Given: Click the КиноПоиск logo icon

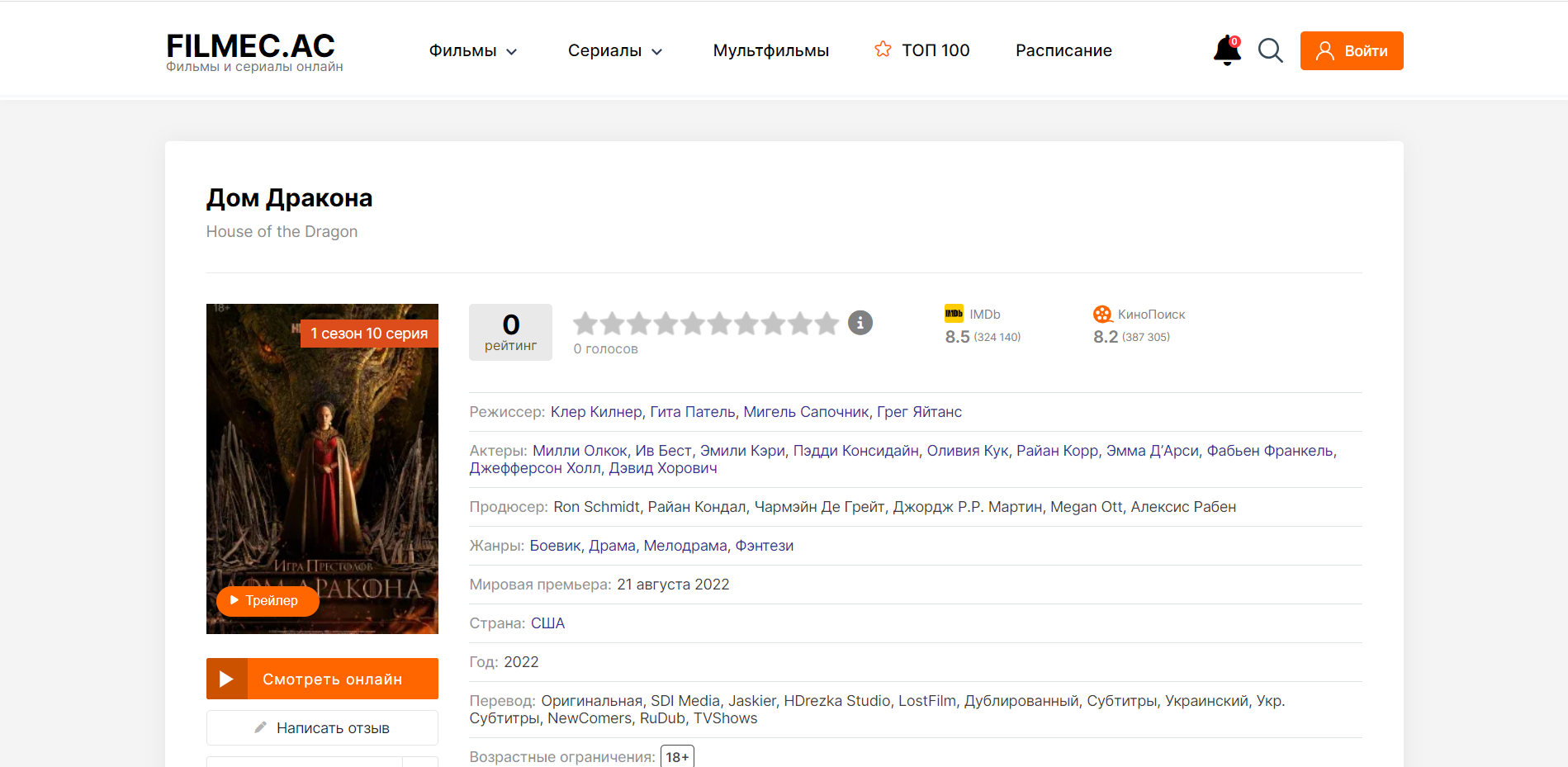Looking at the screenshot, I should point(1102,314).
